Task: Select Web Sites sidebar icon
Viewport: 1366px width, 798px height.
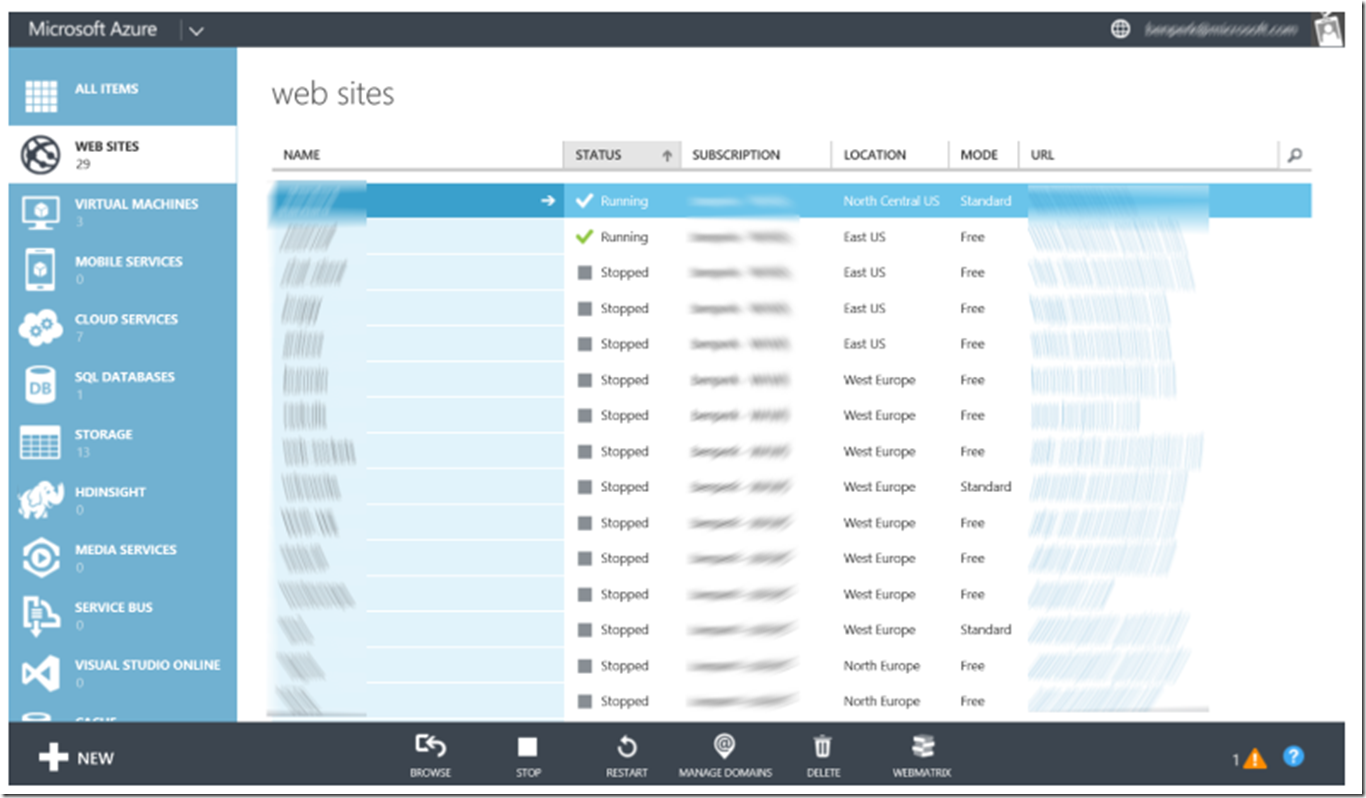Action: click(x=41, y=154)
